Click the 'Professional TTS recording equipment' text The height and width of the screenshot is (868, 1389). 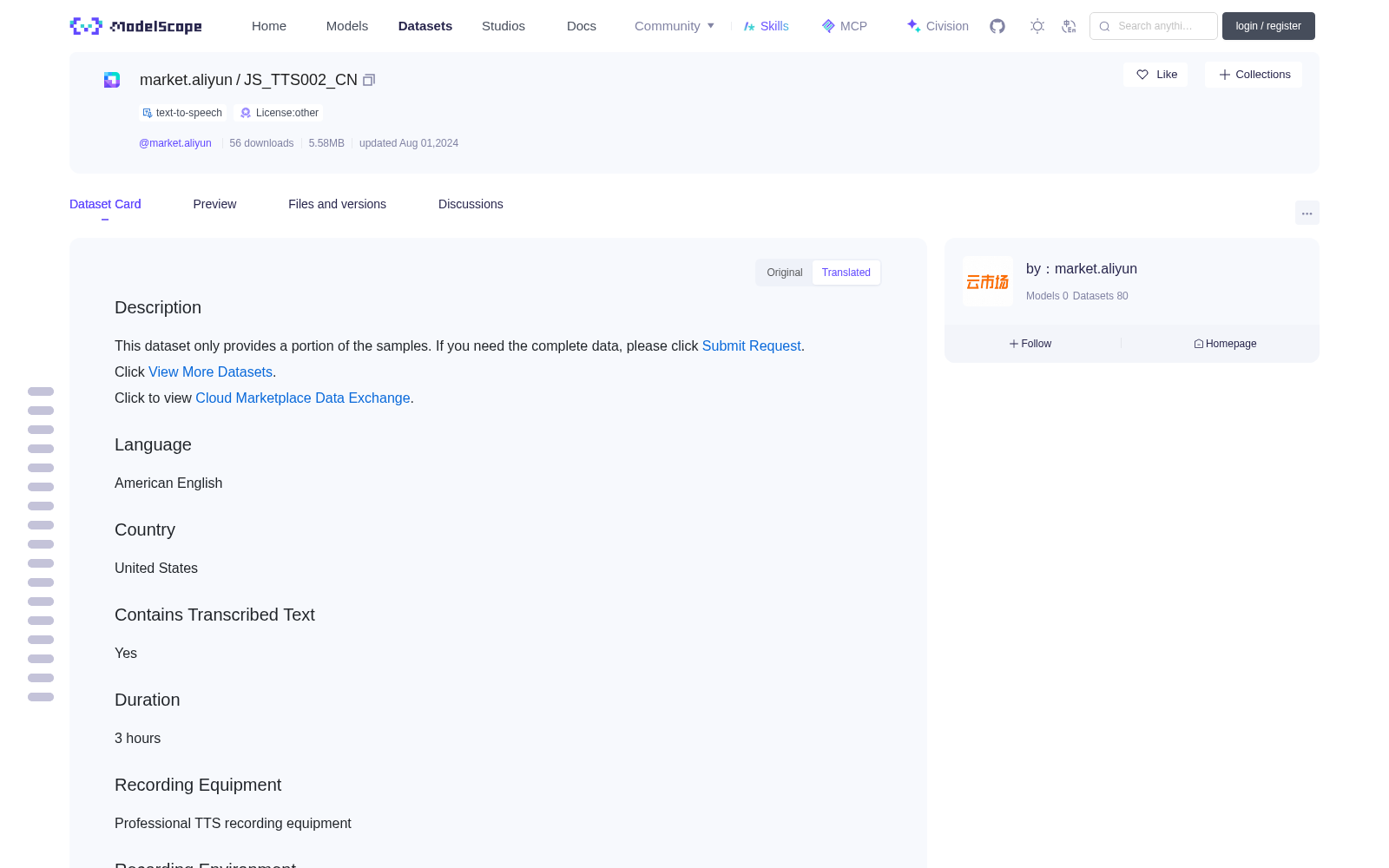point(233,823)
